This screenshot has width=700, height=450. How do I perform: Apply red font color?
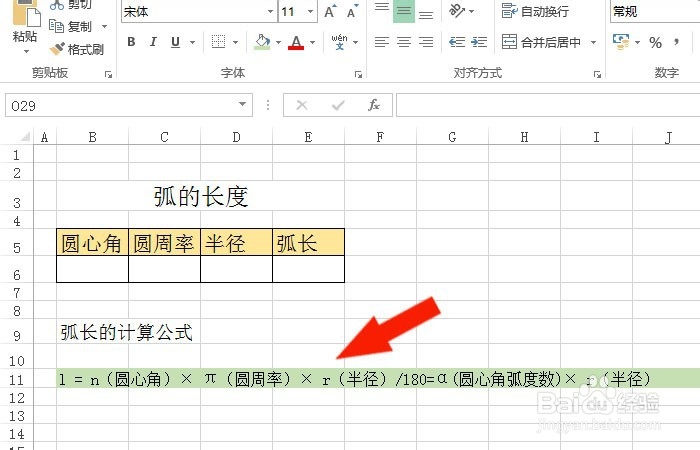pos(296,42)
